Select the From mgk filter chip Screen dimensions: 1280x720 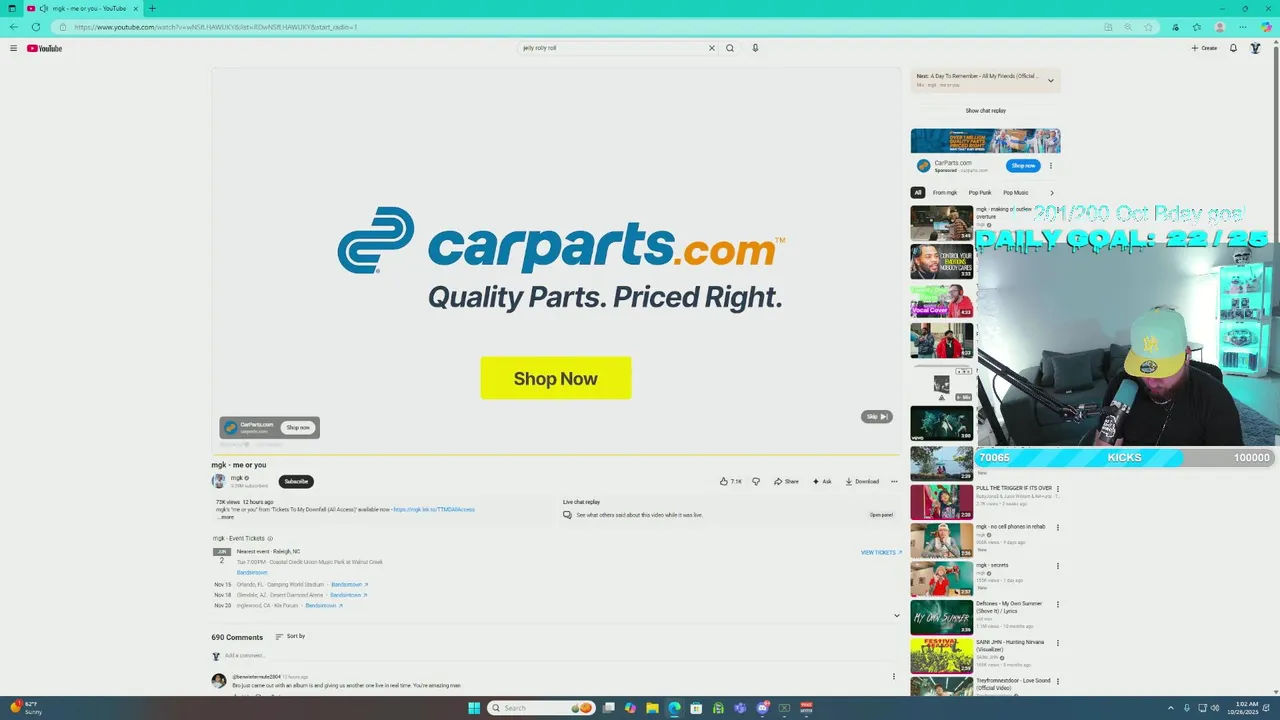(x=945, y=193)
